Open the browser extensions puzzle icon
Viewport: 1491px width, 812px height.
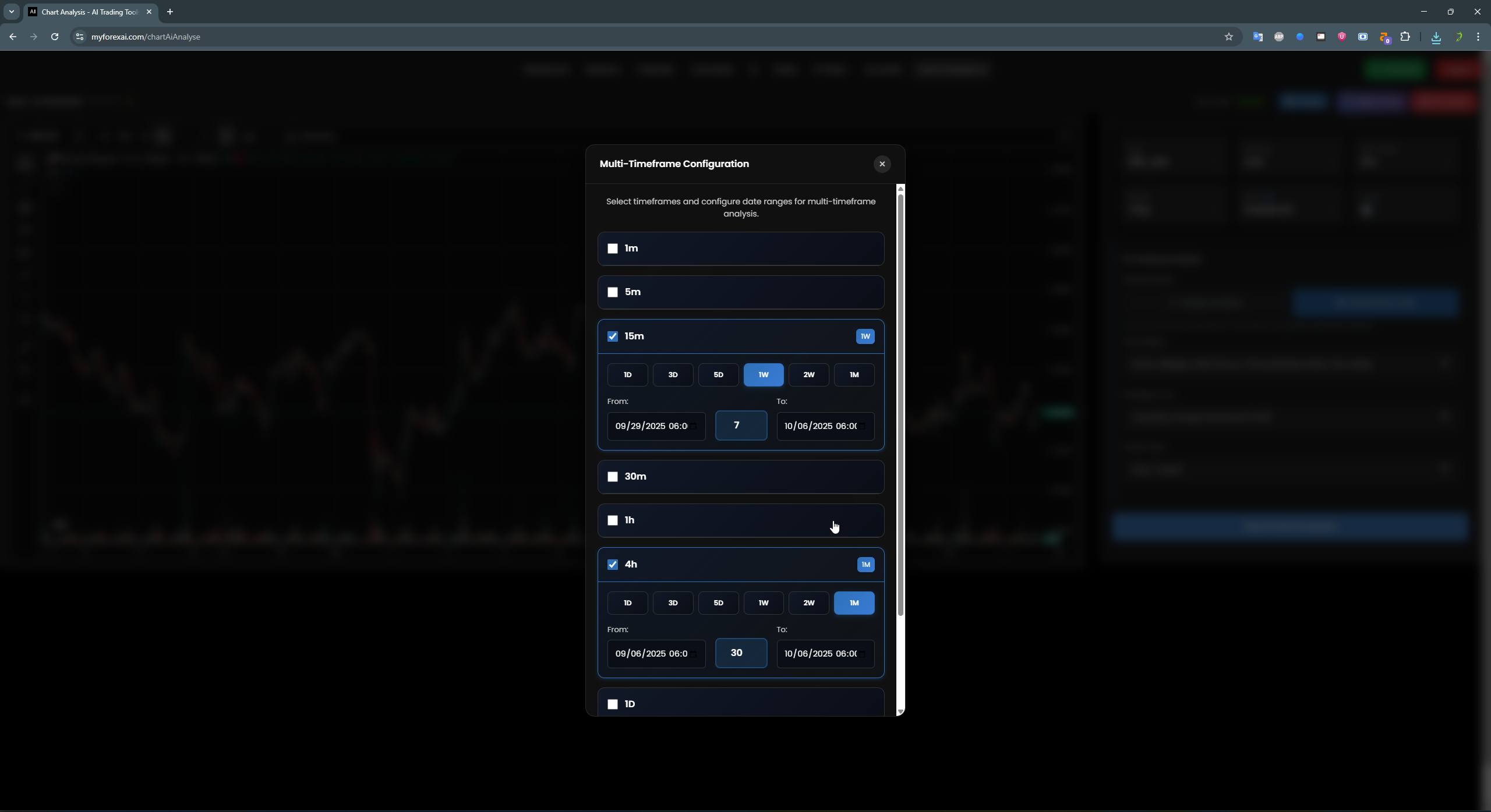click(x=1405, y=37)
